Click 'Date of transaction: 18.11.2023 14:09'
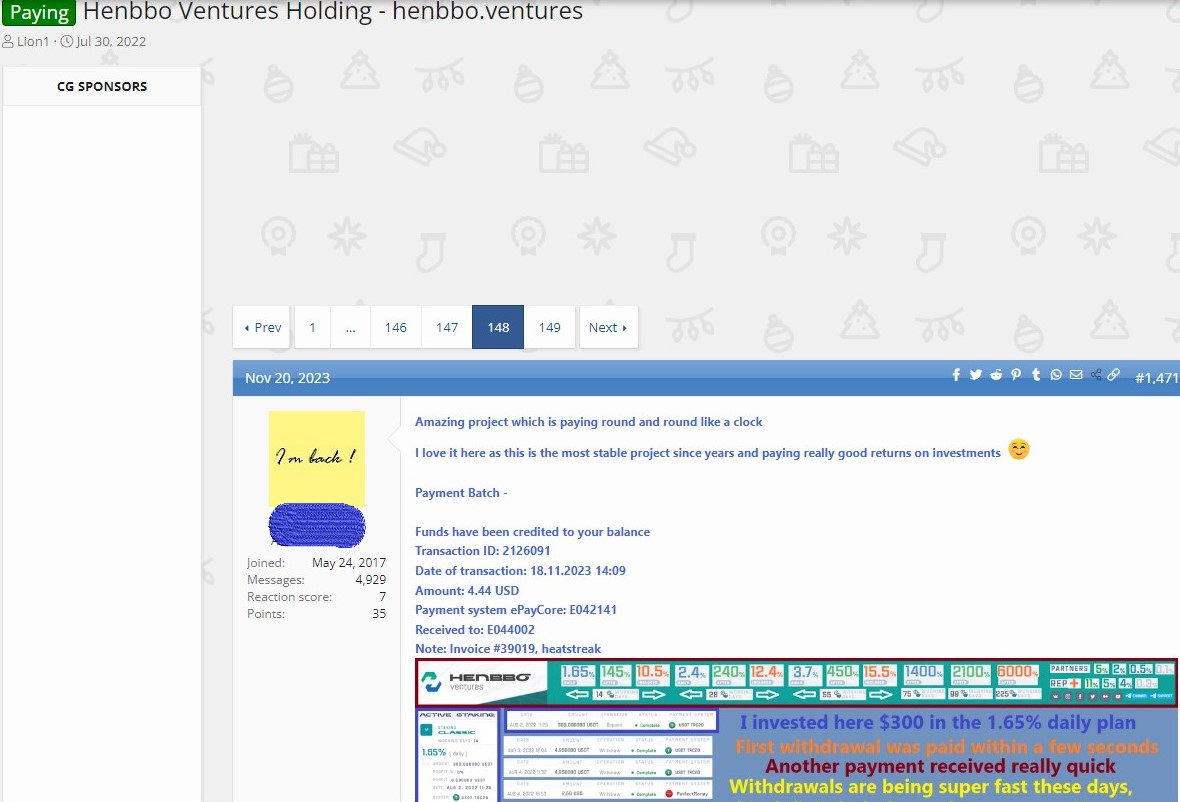The height and width of the screenshot is (802, 1180). tap(520, 570)
